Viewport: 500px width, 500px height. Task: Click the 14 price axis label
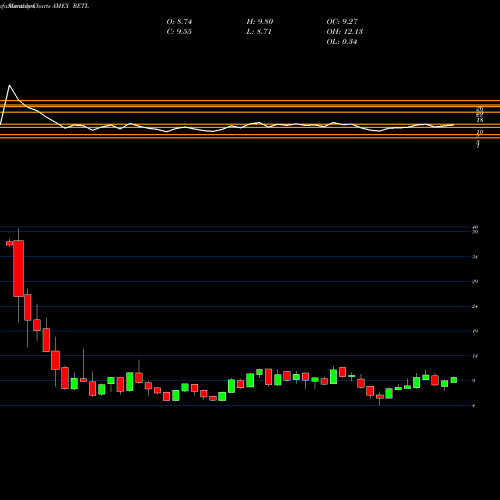pyautogui.click(x=475, y=356)
